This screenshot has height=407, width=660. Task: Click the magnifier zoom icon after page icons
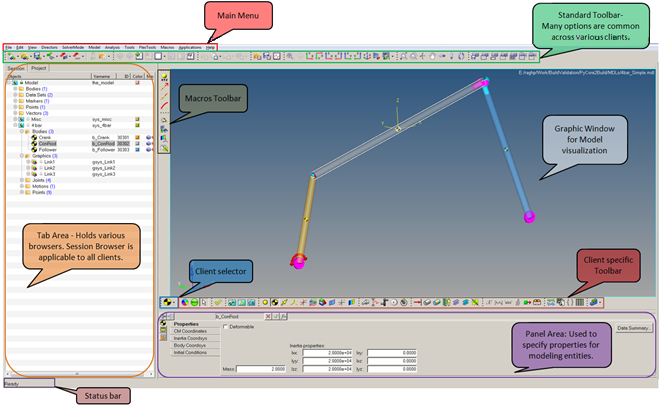pyautogui.click(x=290, y=56)
